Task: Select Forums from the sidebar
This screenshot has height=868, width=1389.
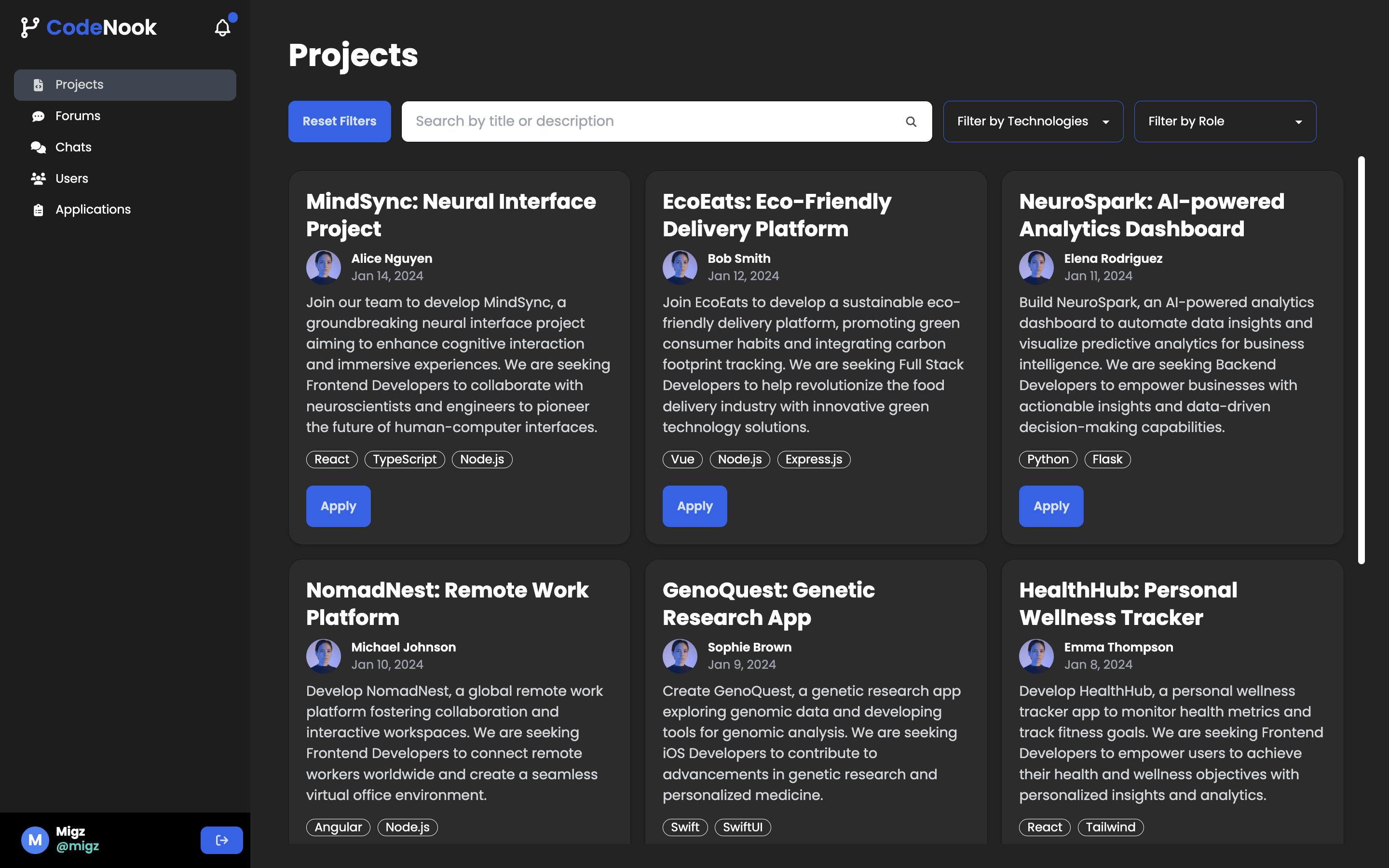Action: (78, 115)
